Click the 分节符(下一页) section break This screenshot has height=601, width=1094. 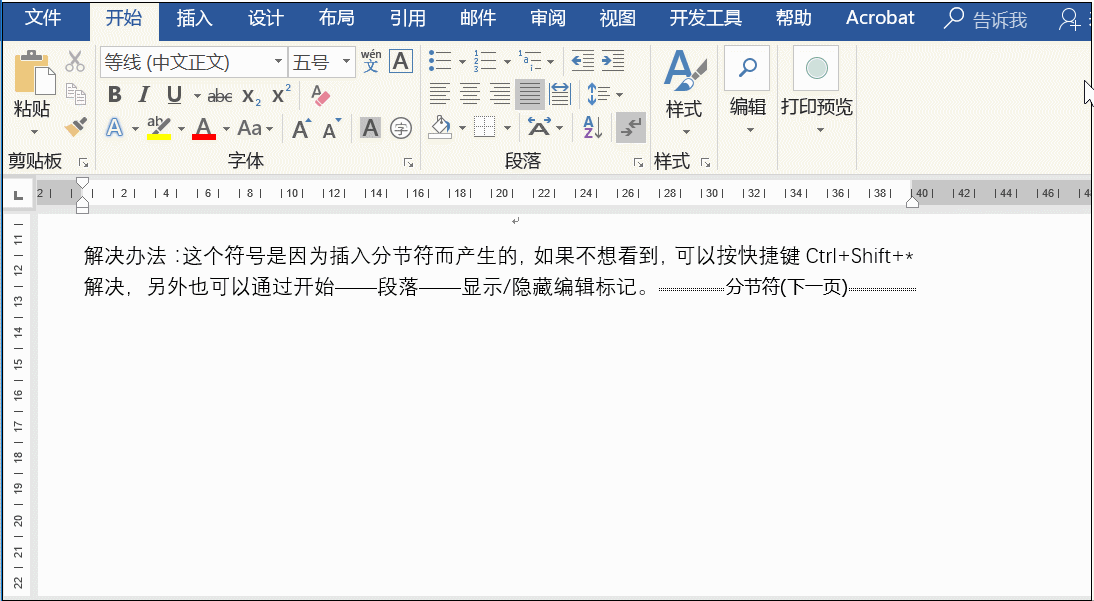tap(786, 288)
